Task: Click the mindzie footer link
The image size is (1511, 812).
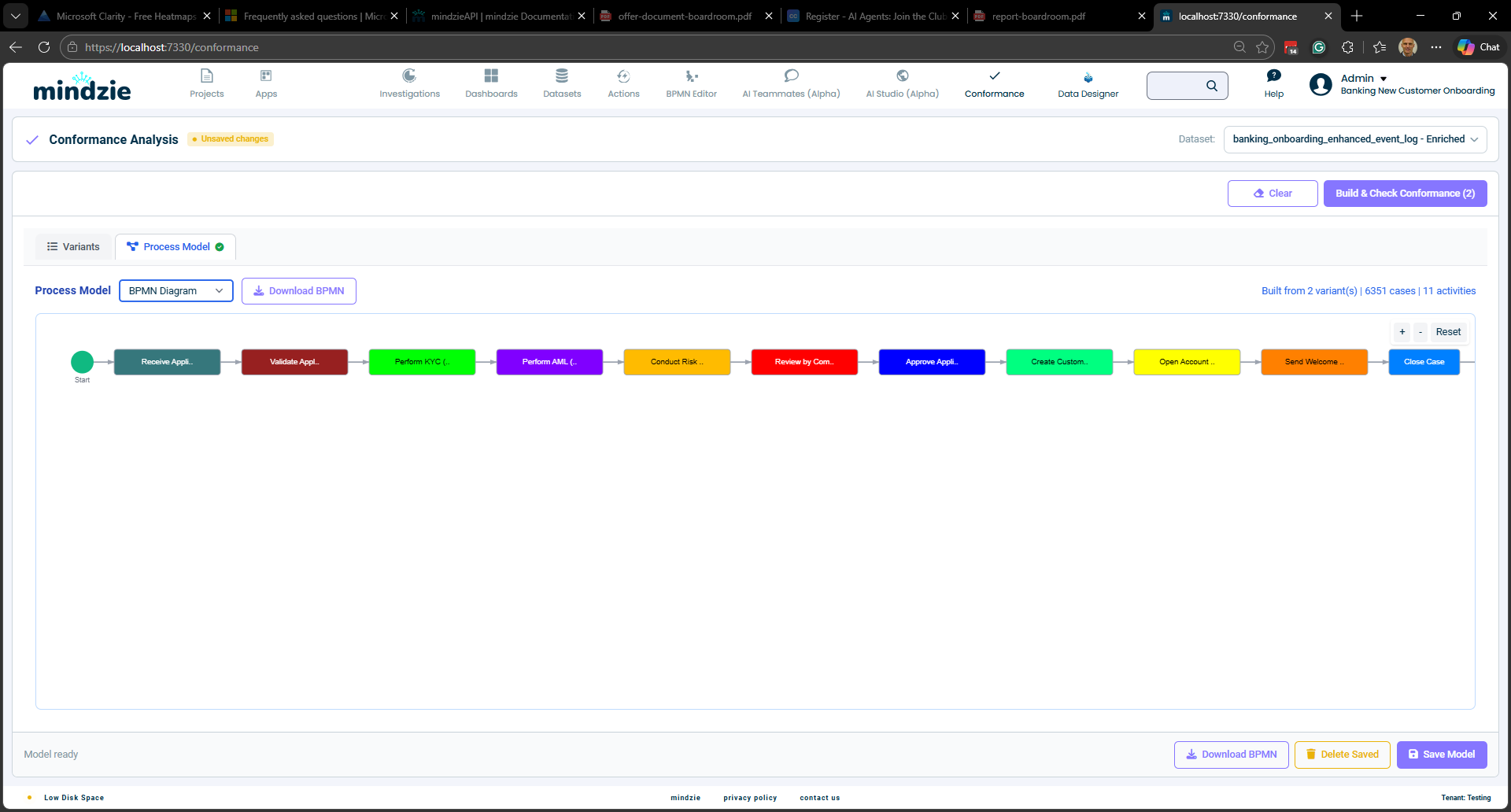Action: click(685, 798)
